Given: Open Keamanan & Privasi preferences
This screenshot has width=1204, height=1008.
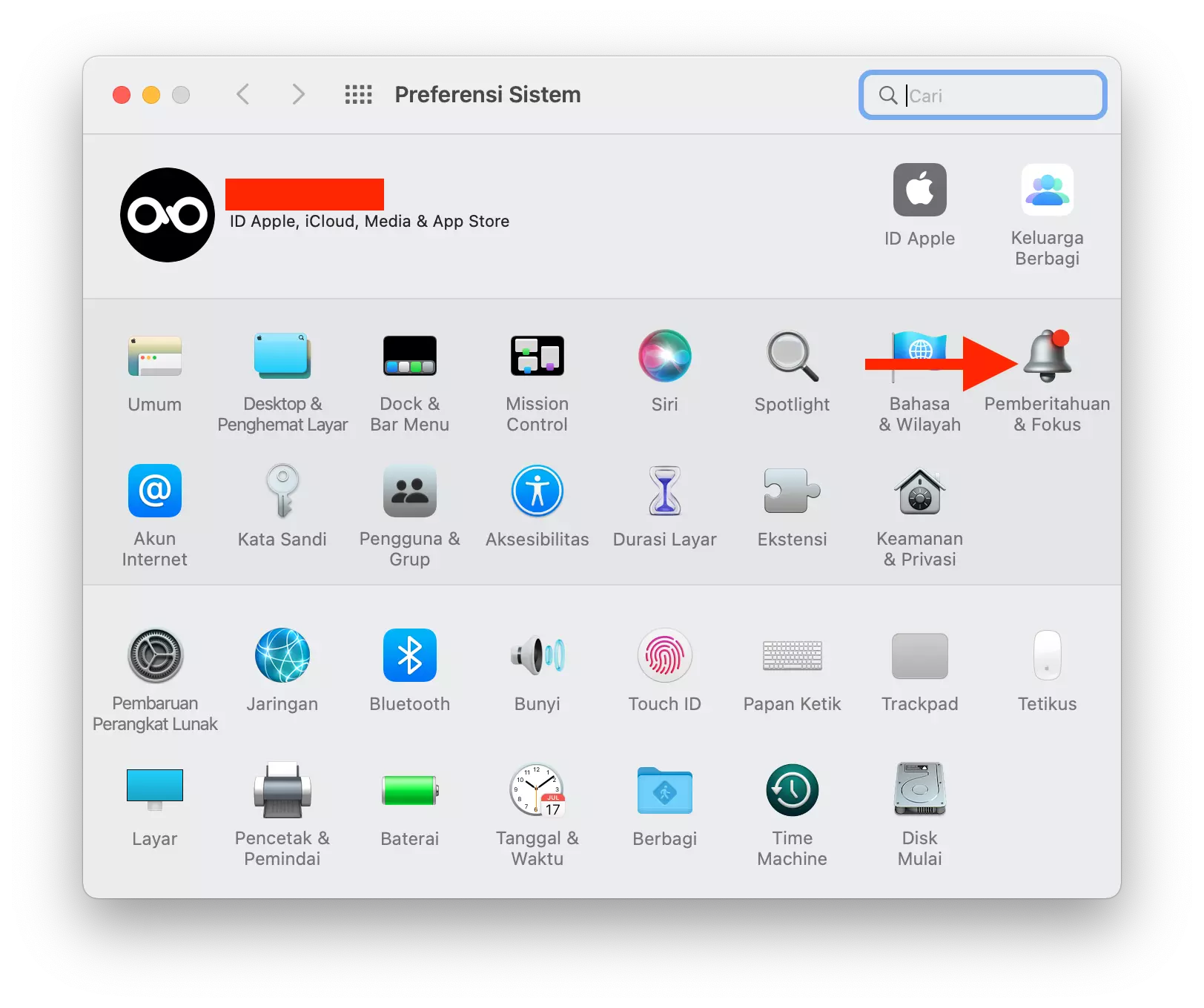Looking at the screenshot, I should [919, 491].
